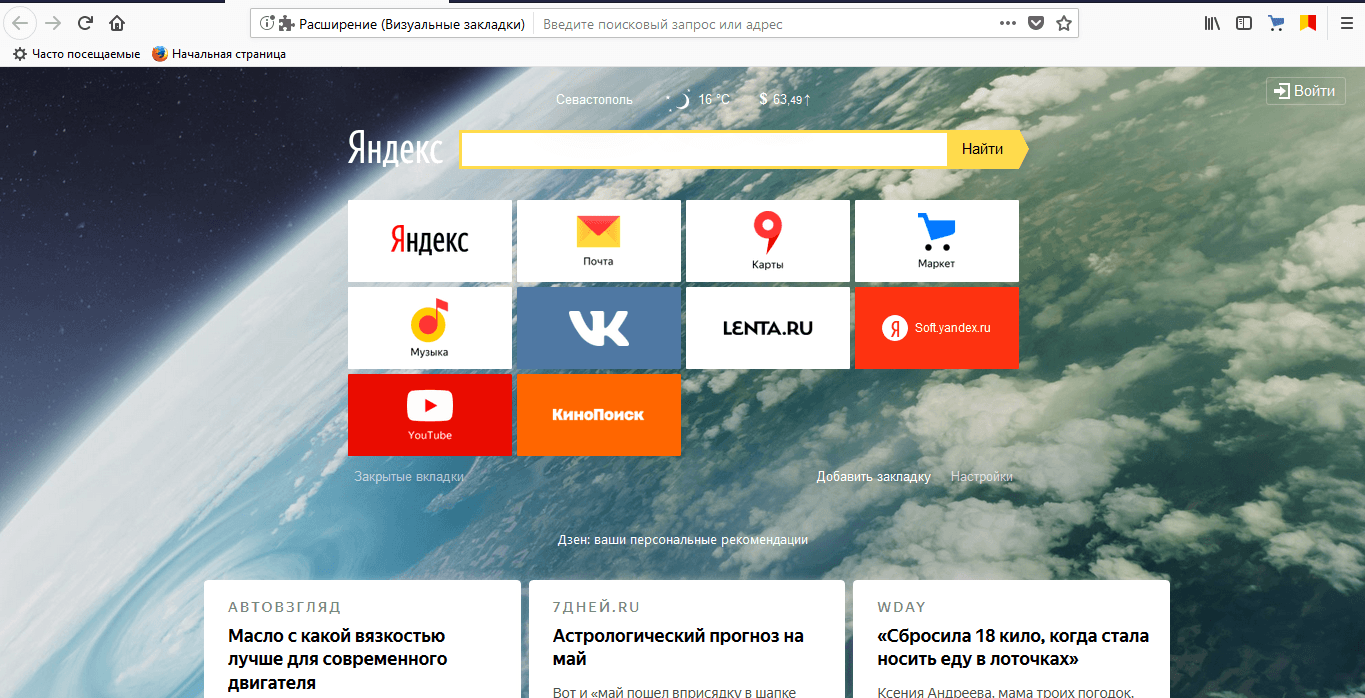Screen dimensions: 1365x698
Task: Open the LENTA.RU tile
Action: tap(768, 328)
